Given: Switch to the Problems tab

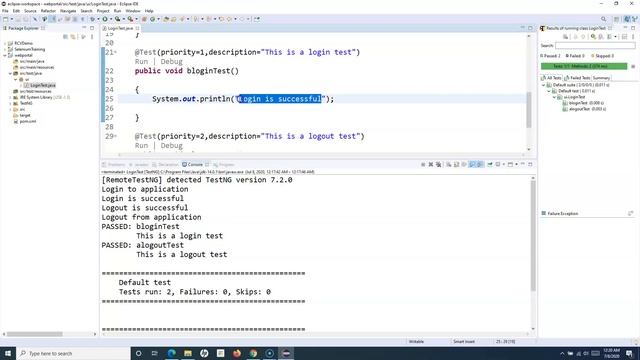Looking at the screenshot, I should pos(114,164).
